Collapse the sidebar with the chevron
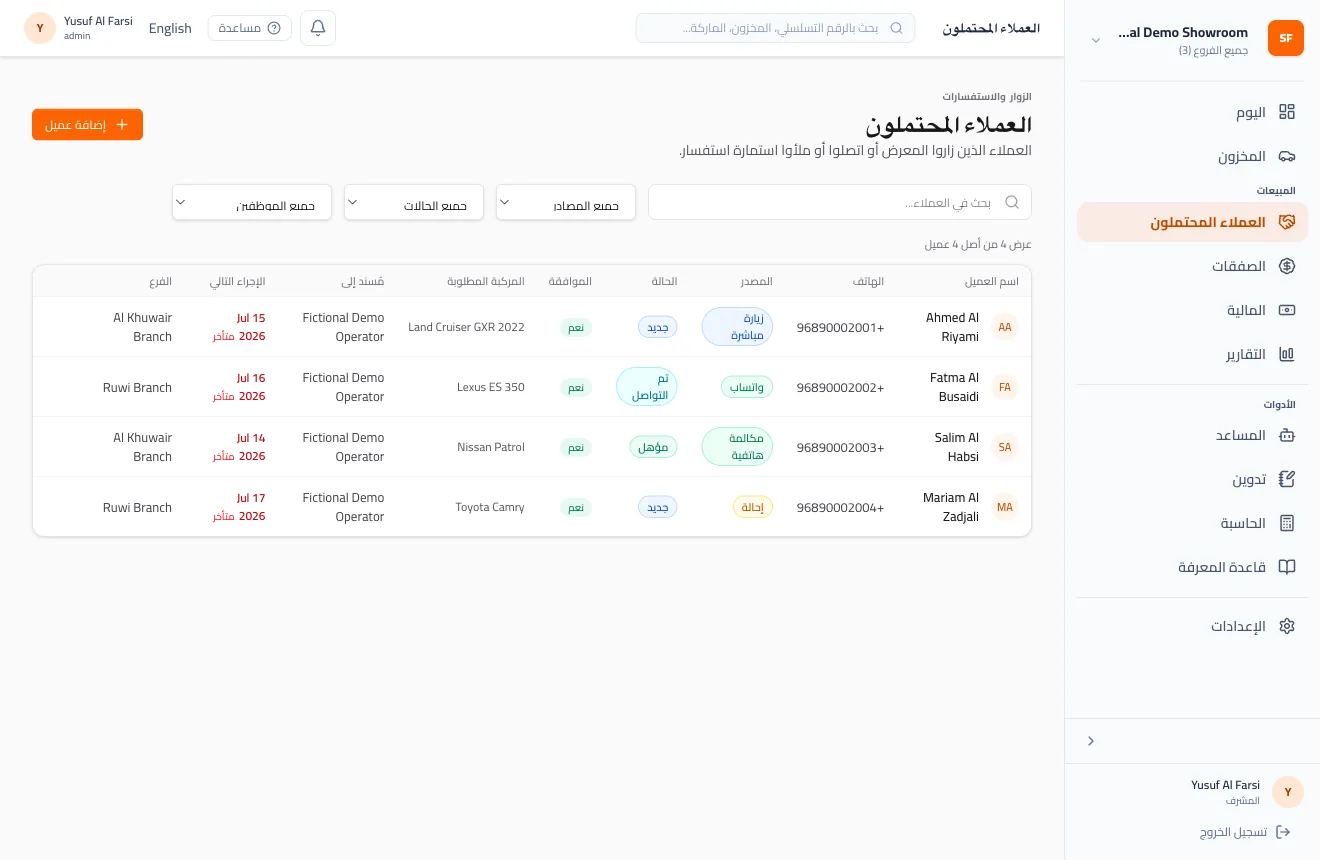This screenshot has width=1320, height=860. 1091,741
